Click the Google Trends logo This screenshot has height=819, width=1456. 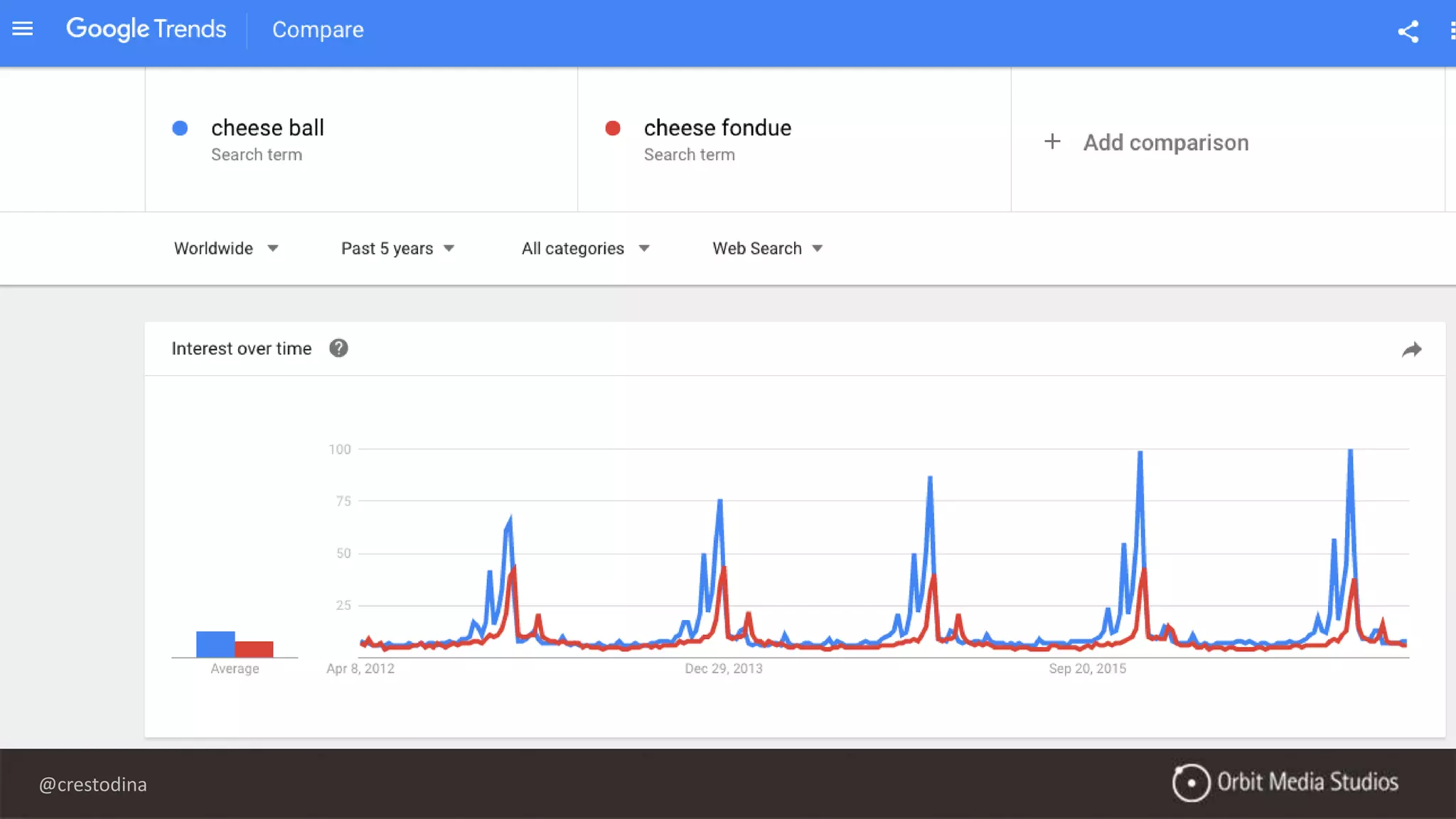(x=146, y=29)
